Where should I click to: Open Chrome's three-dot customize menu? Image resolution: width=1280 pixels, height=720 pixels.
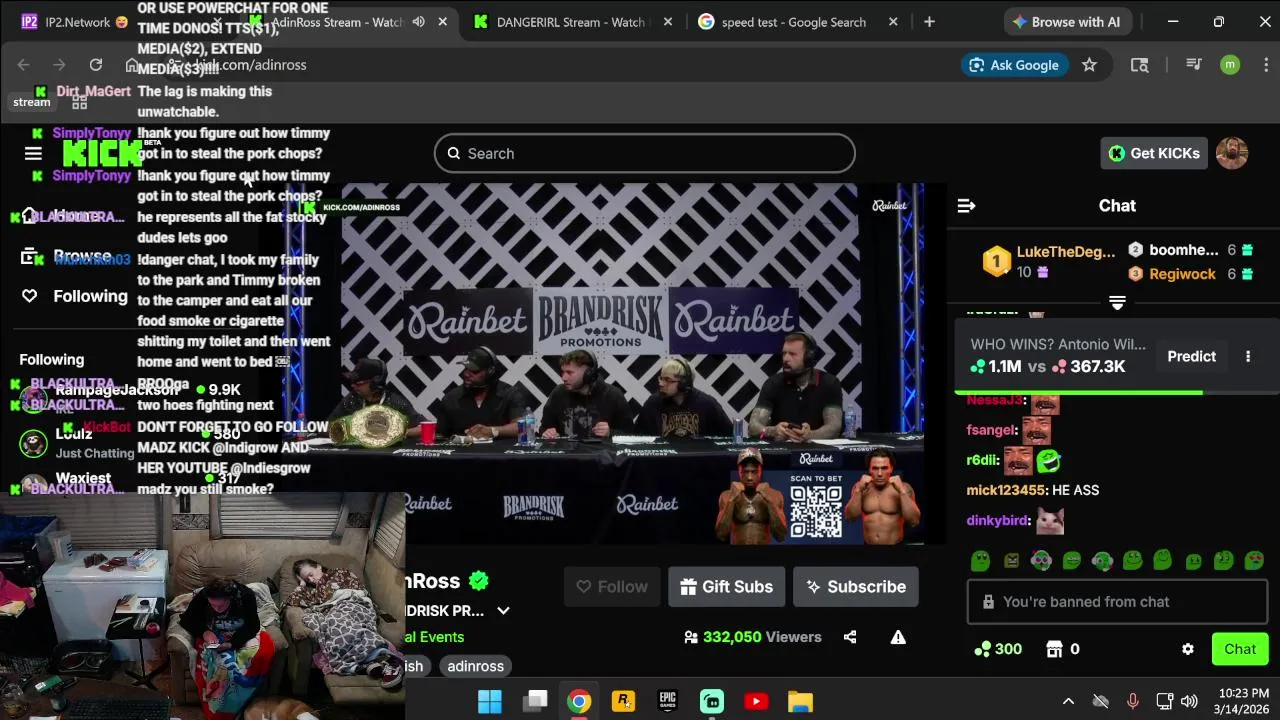coord(1265,65)
